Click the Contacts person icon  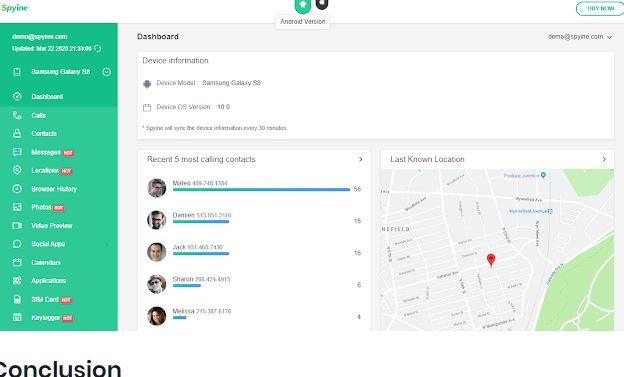tap(17, 133)
